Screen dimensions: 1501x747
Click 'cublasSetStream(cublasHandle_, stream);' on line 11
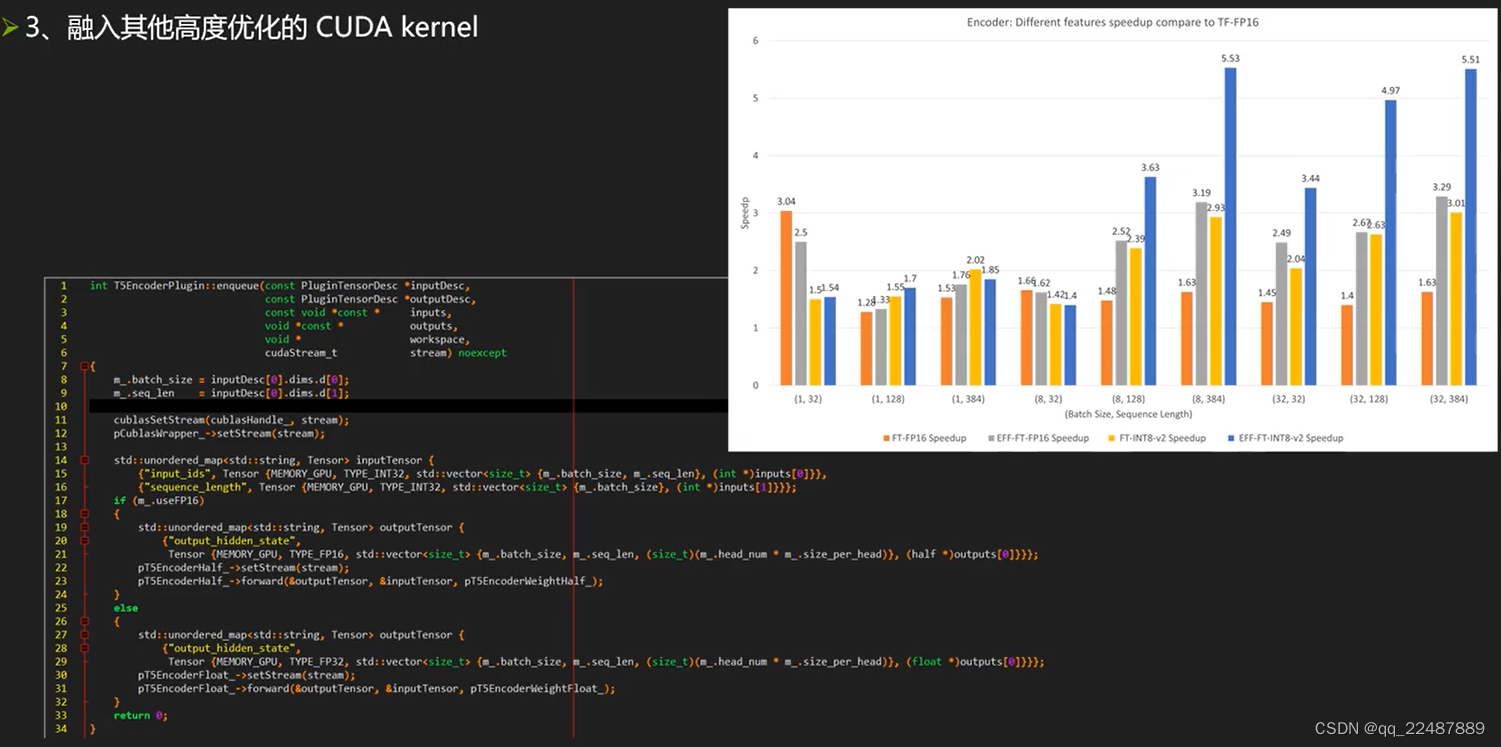tap(231, 420)
